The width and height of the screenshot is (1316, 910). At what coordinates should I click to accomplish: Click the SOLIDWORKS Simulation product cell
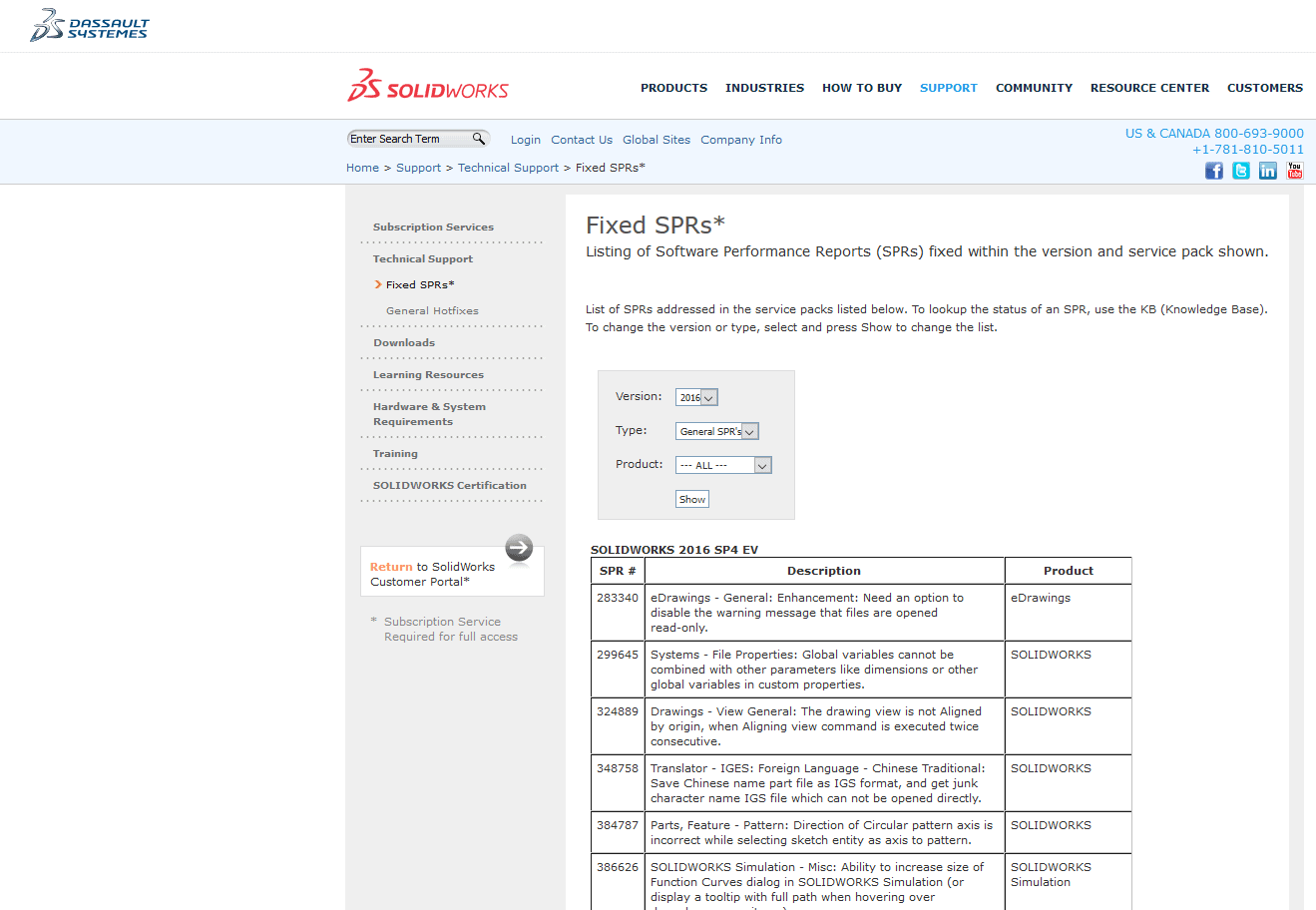1069,881
